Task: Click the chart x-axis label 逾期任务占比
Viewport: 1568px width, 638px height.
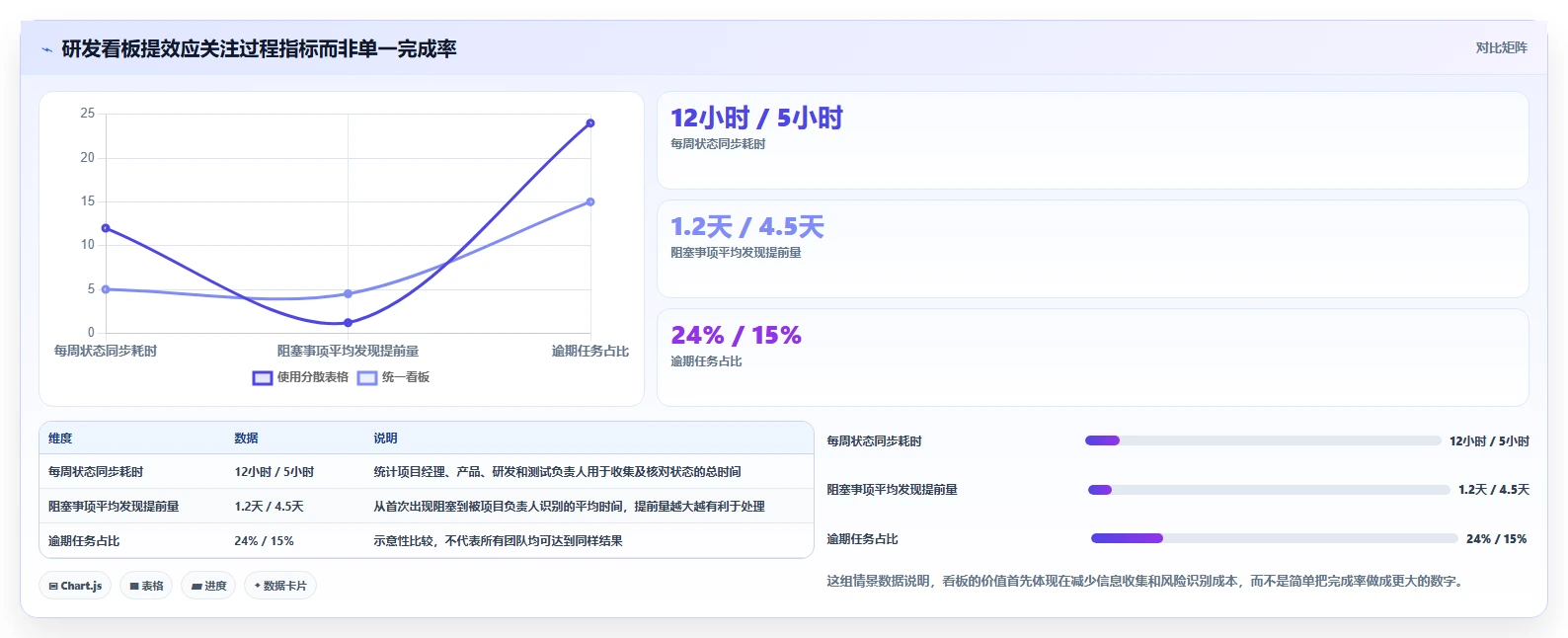Action: coord(590,351)
